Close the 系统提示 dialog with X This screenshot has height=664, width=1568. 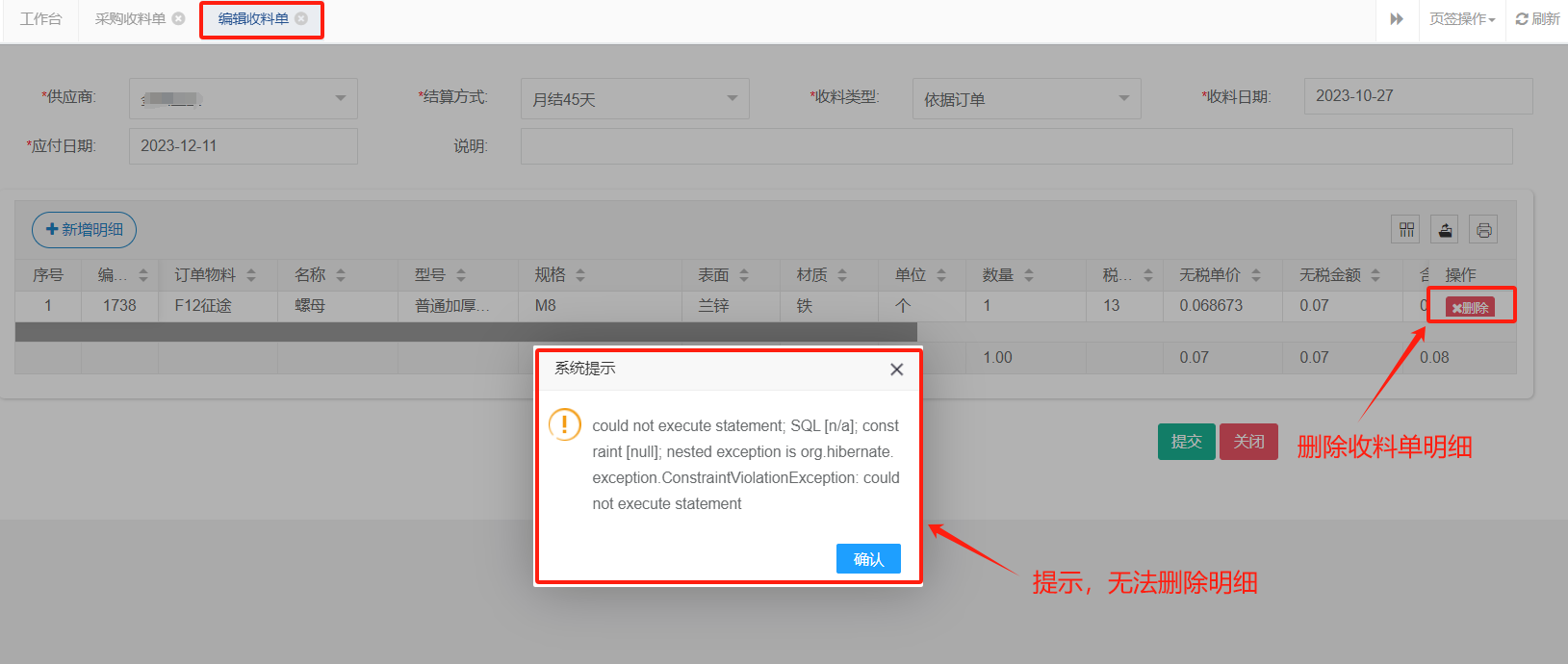(896, 370)
